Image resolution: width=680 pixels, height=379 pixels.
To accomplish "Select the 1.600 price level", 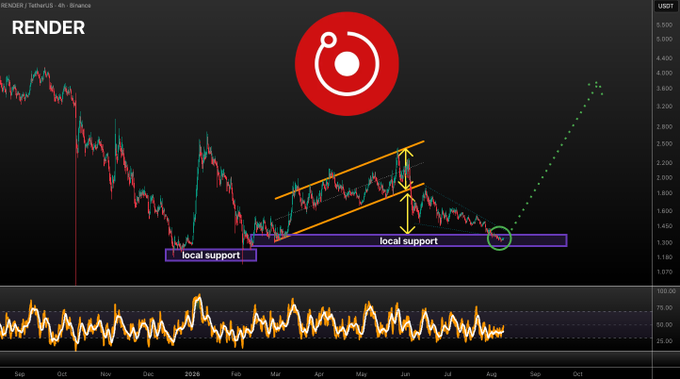I will (x=664, y=211).
